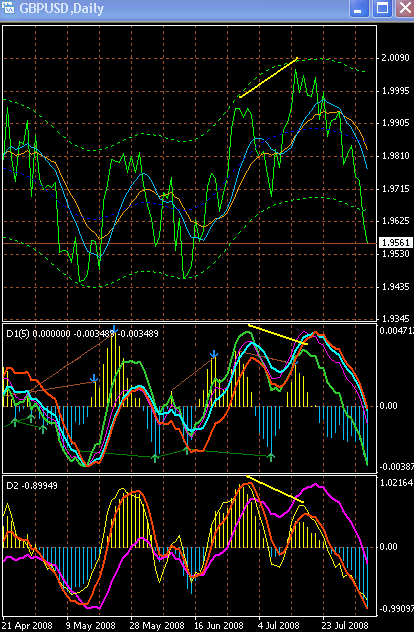Click the D2 panel 1.02164 scale label
This screenshot has height=633, width=414.
pyautogui.click(x=396, y=482)
